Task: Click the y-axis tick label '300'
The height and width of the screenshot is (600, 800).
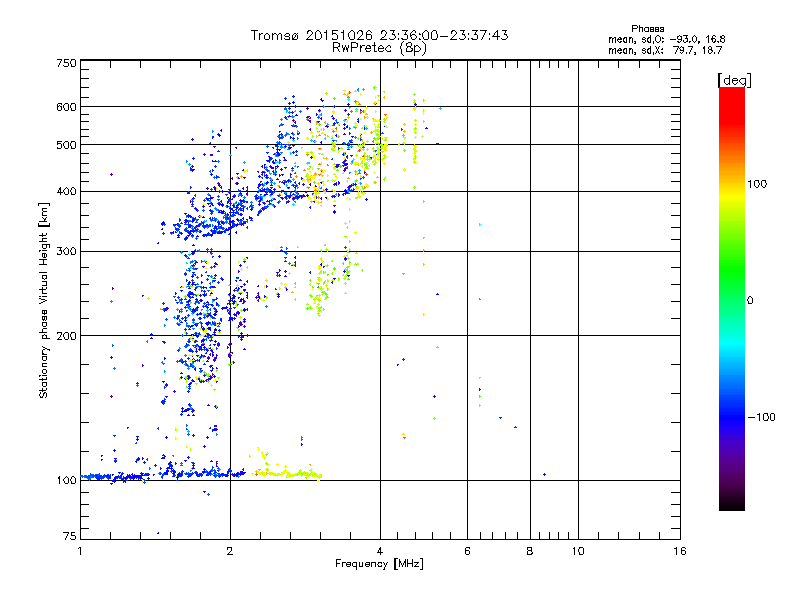Action: coord(67,252)
